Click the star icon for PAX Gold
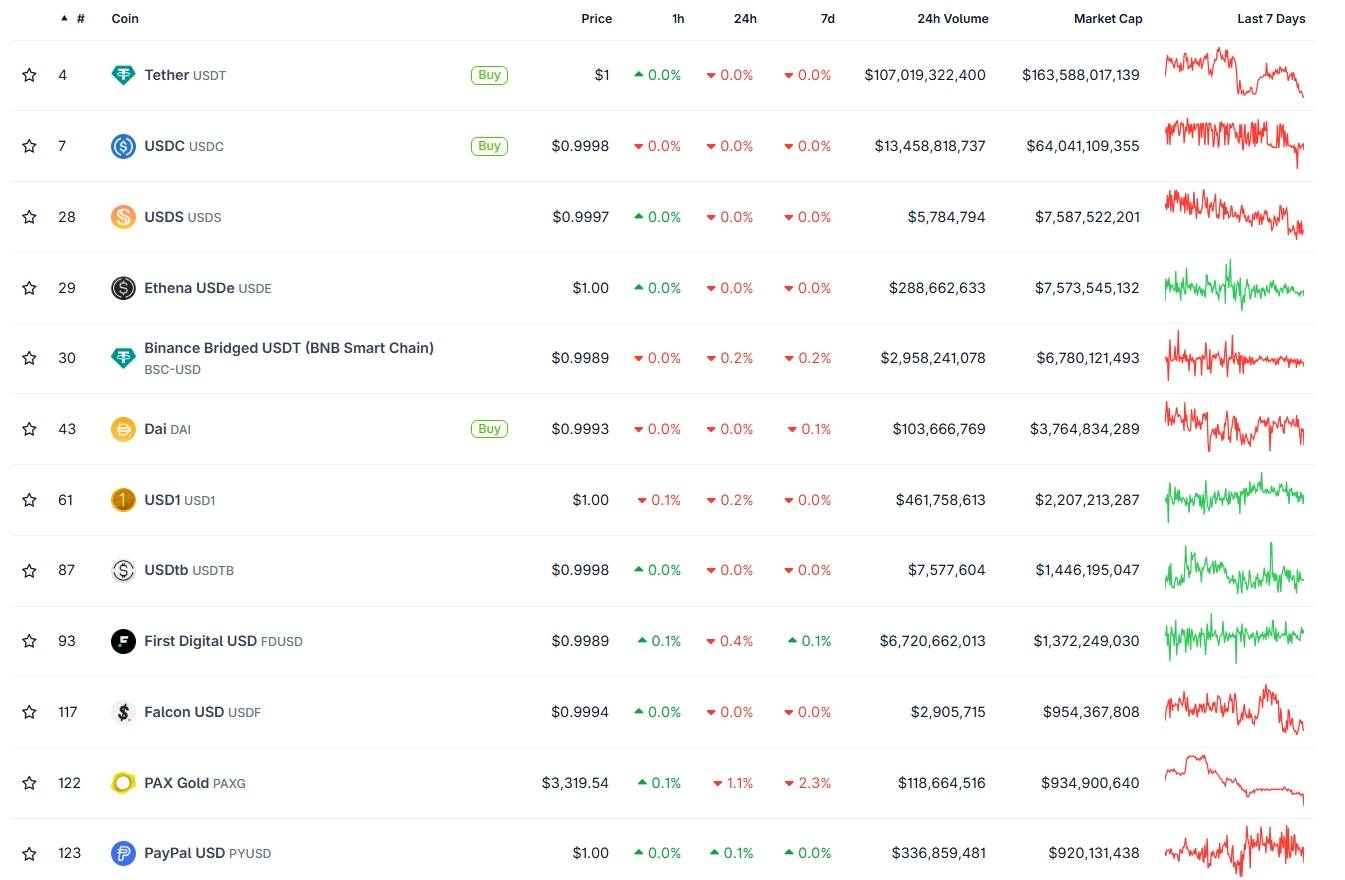This screenshot has width=1345, height=880. click(x=29, y=783)
